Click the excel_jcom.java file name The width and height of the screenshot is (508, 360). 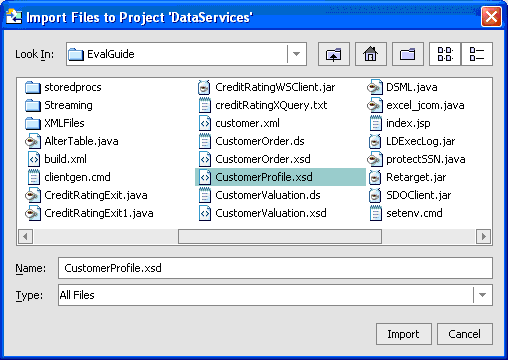[425, 105]
